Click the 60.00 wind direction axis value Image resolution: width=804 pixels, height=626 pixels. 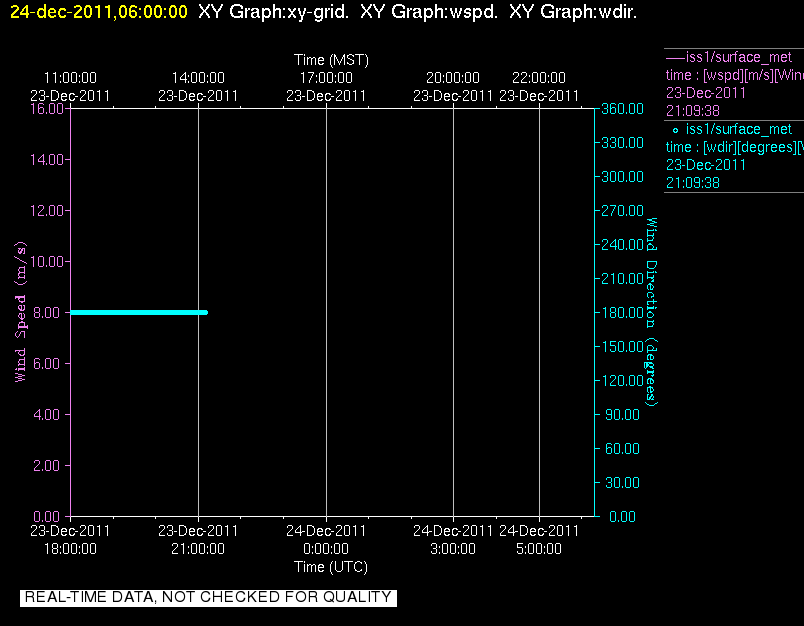click(622, 449)
